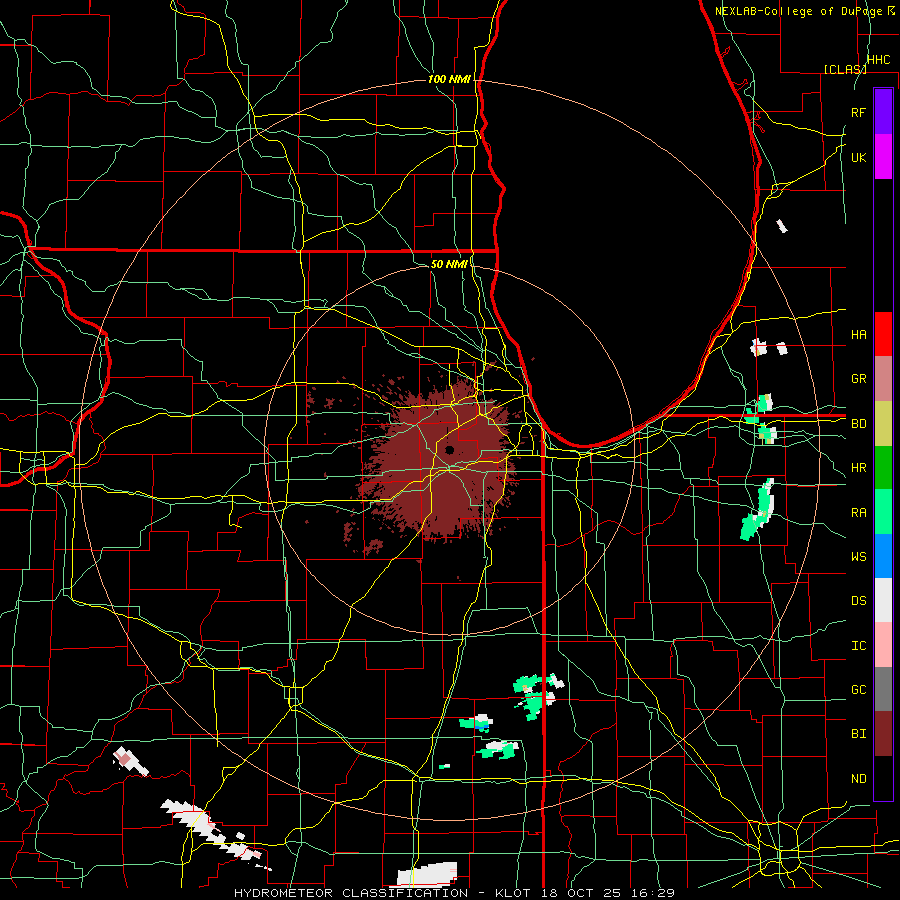Click the GC gray legend color block

[x=883, y=689]
